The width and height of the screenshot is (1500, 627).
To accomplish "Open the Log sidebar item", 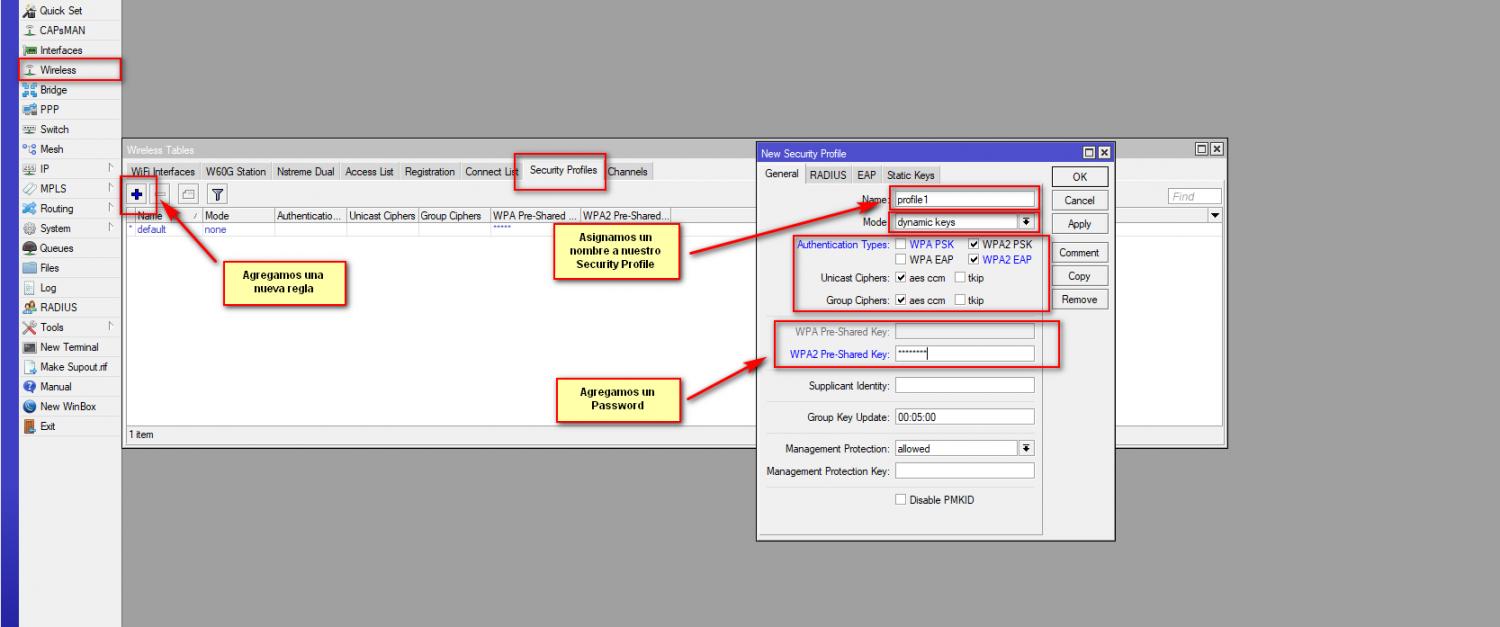I will pos(49,287).
